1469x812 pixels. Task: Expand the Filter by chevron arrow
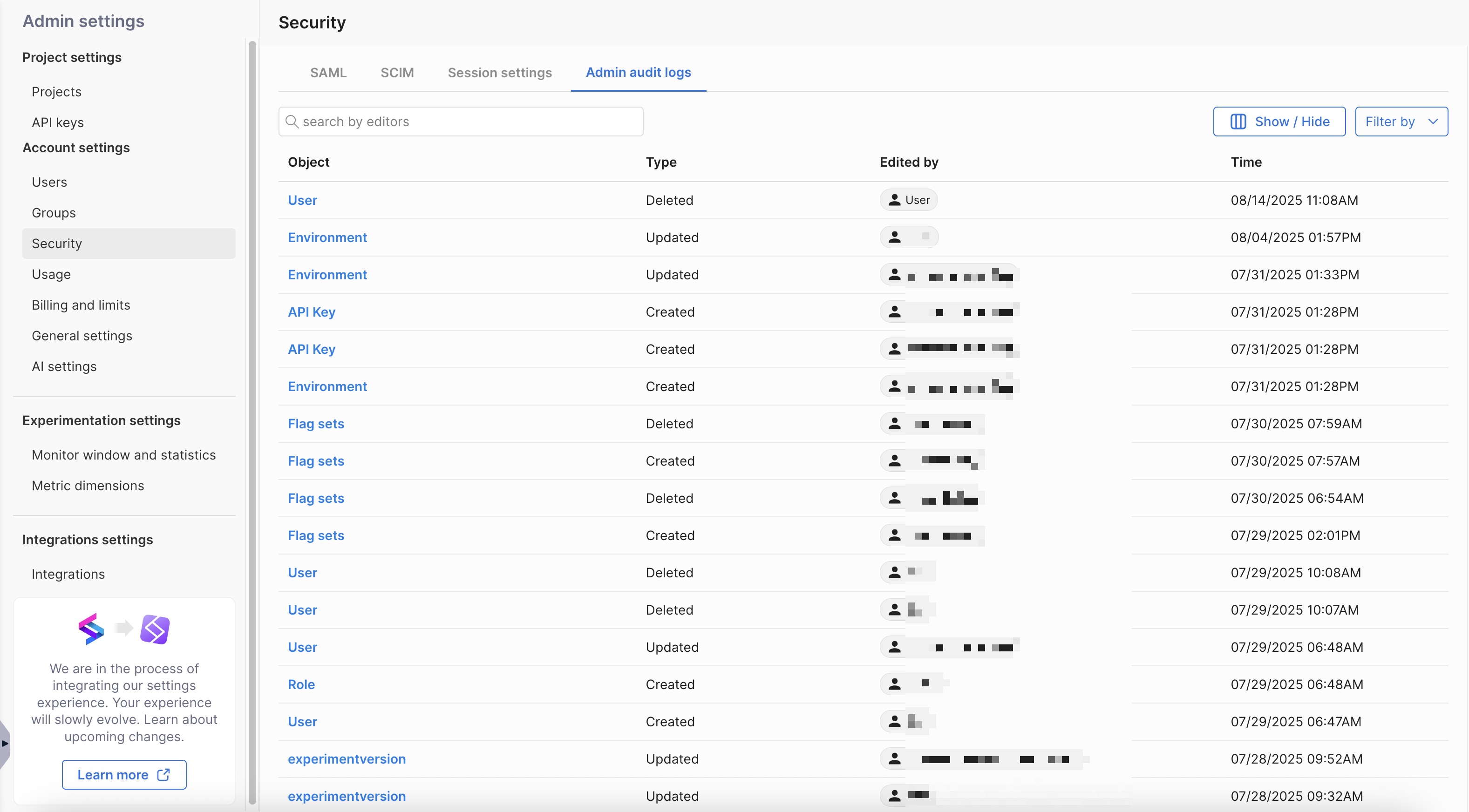point(1433,122)
